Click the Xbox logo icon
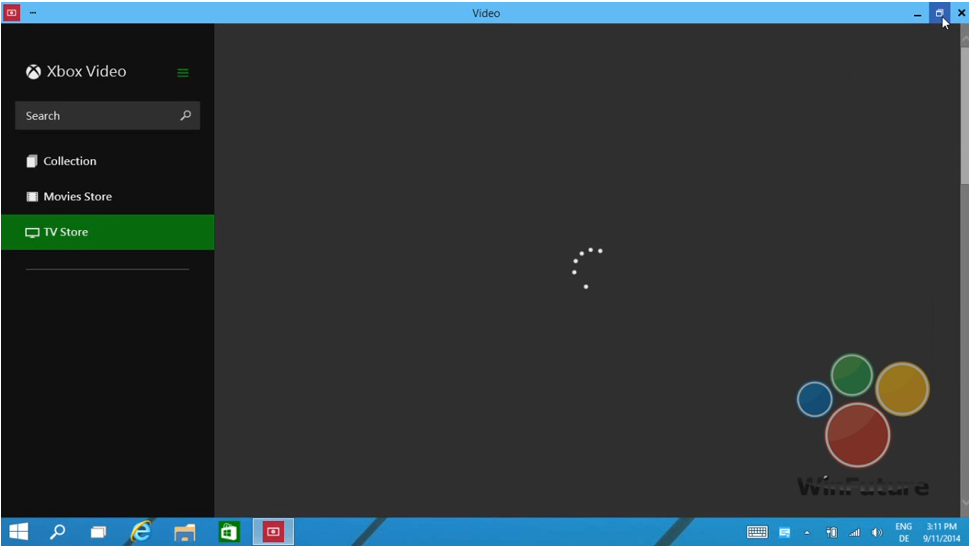Image resolution: width=969 pixels, height=551 pixels. [33, 72]
